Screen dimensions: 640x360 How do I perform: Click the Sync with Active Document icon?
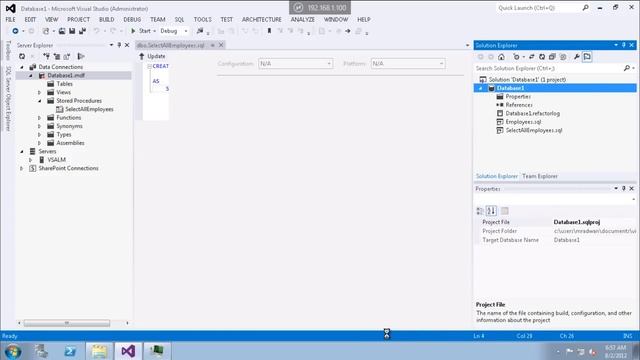tap(531, 57)
